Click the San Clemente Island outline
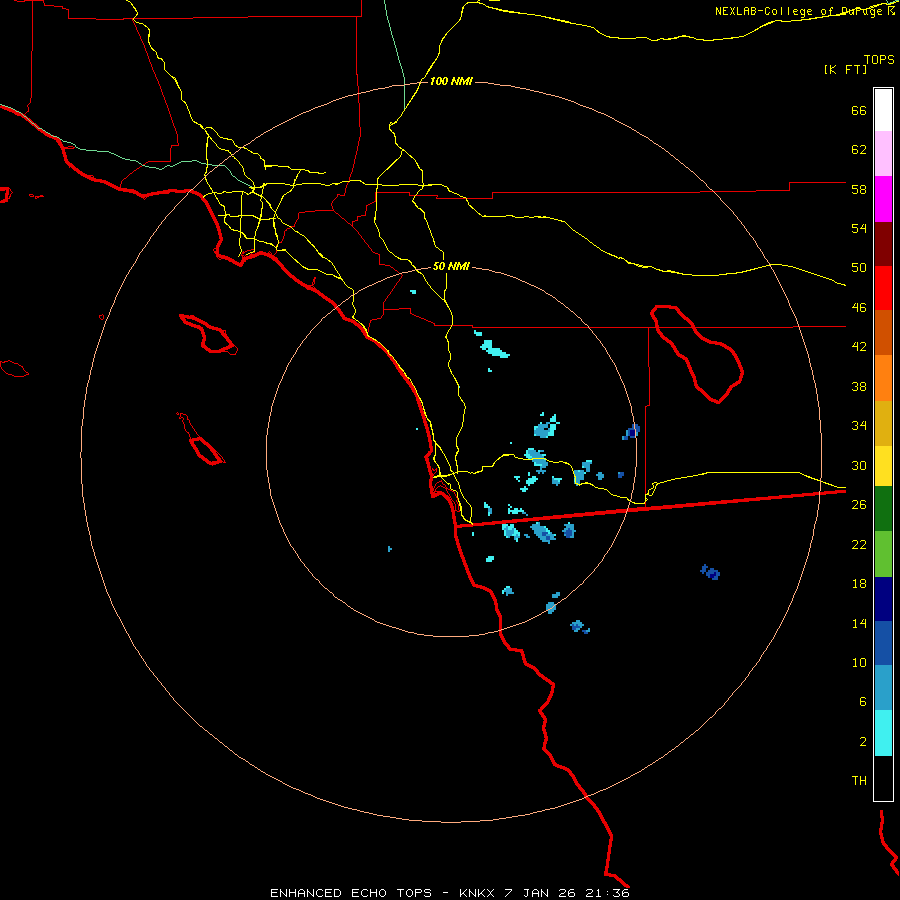This screenshot has height=900, width=900. pos(201,440)
